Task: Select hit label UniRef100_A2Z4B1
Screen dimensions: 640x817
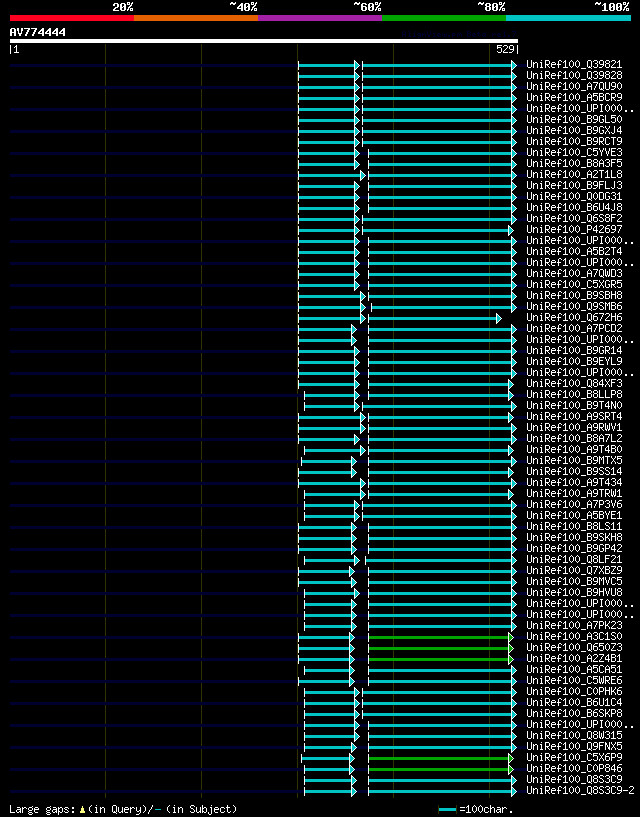Action: pyautogui.click(x=574, y=658)
